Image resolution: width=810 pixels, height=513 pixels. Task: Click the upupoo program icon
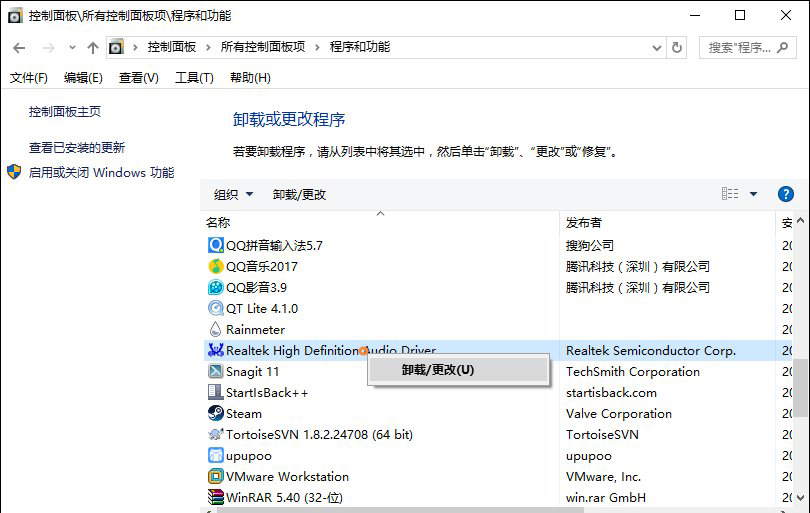pyautogui.click(x=215, y=455)
